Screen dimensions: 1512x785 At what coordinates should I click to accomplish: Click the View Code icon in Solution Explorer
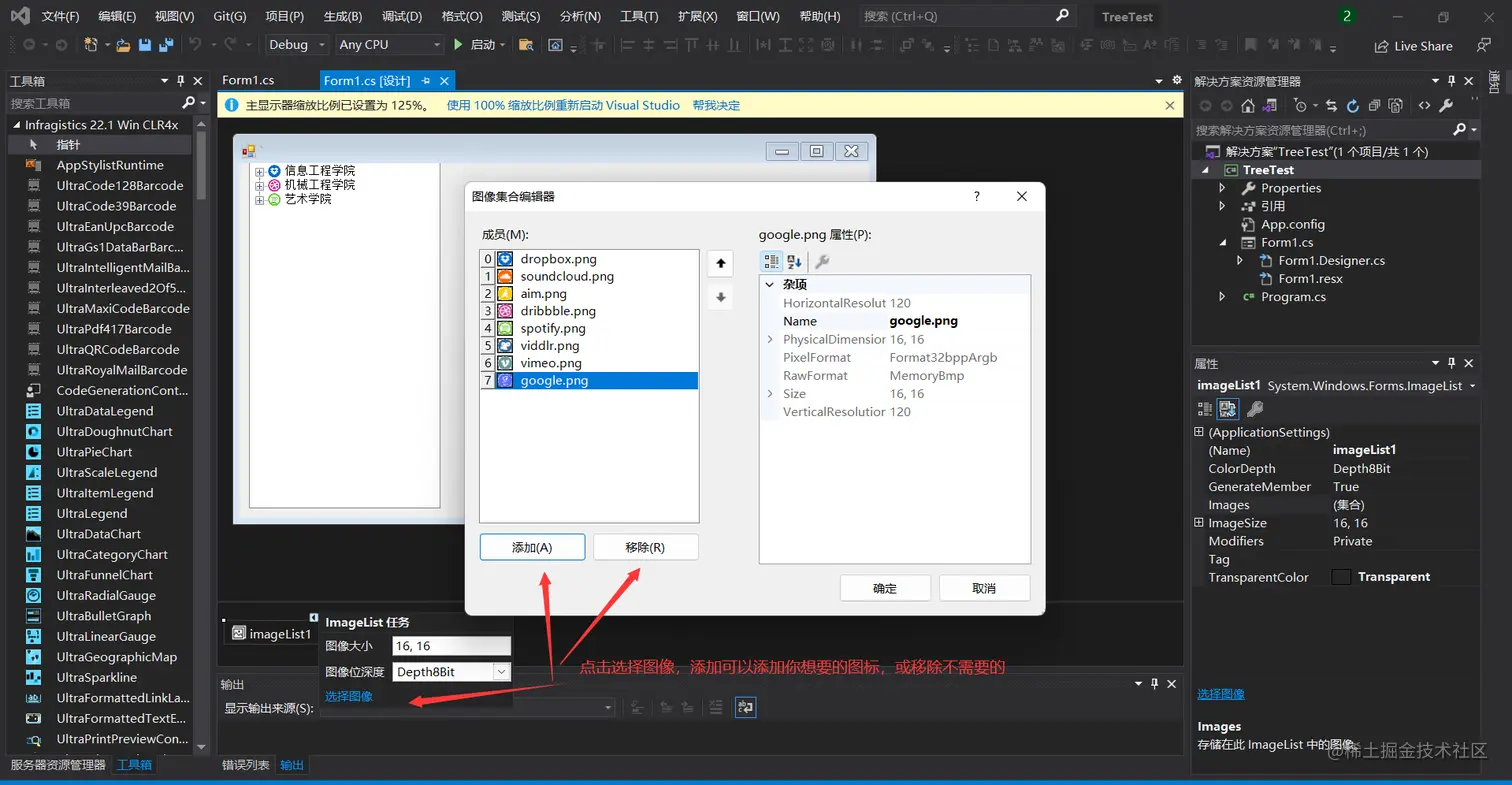pos(1424,105)
